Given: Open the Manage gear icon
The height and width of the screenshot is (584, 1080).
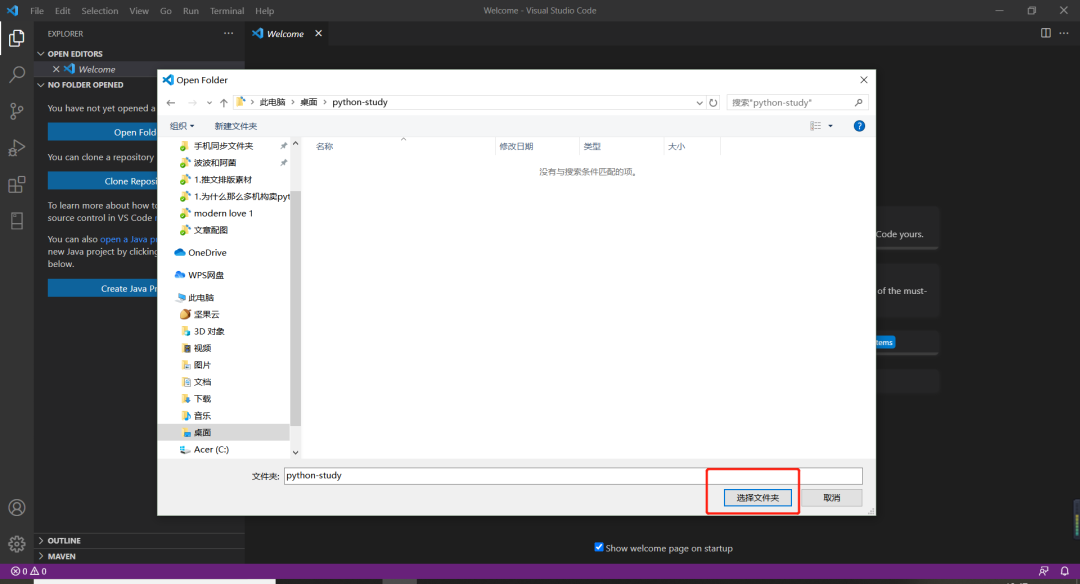Looking at the screenshot, I should (x=17, y=544).
